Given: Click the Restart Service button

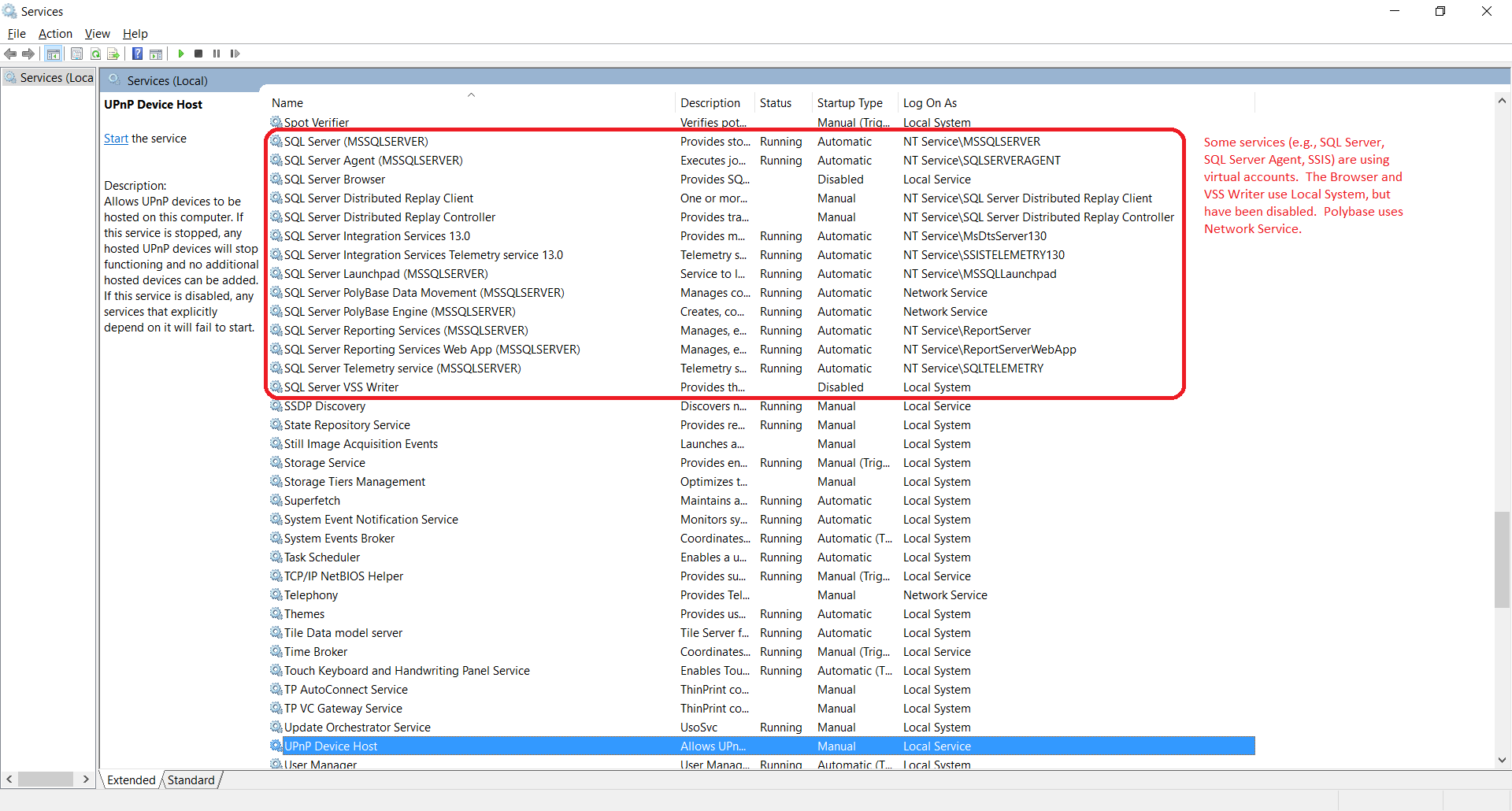Looking at the screenshot, I should pos(235,54).
